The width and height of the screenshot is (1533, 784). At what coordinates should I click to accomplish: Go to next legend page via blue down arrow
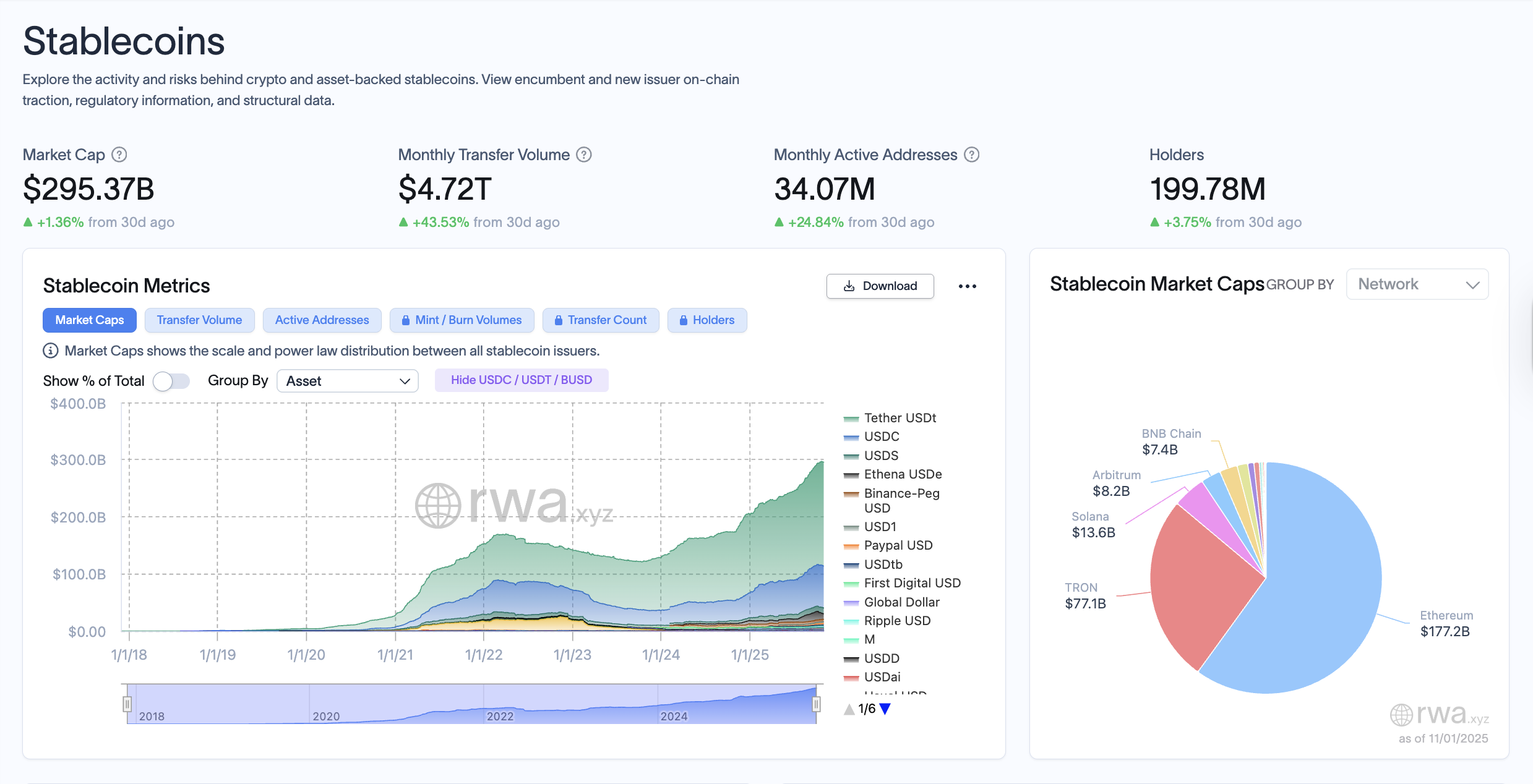pos(886,709)
